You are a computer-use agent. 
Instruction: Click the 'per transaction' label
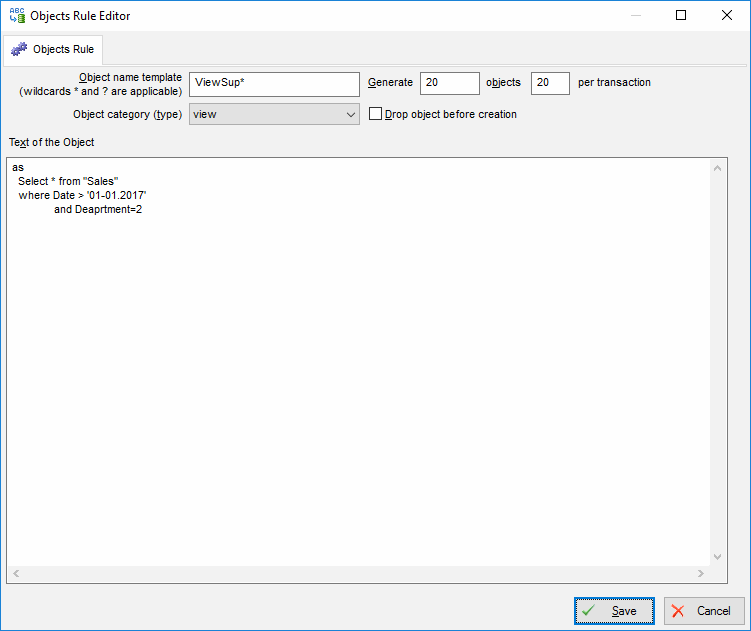(x=614, y=82)
